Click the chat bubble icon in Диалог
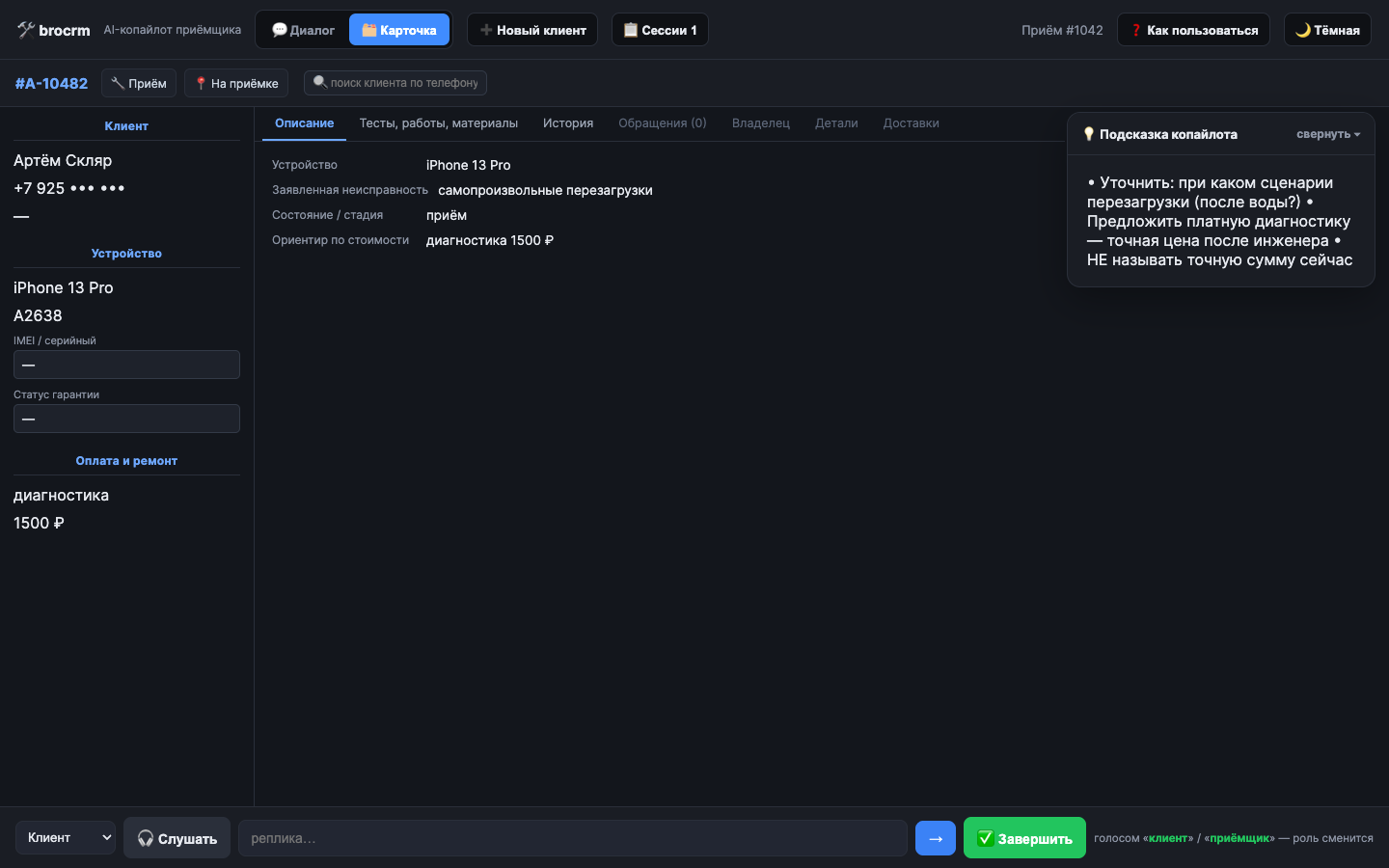The height and width of the screenshot is (868, 1389). (280, 30)
